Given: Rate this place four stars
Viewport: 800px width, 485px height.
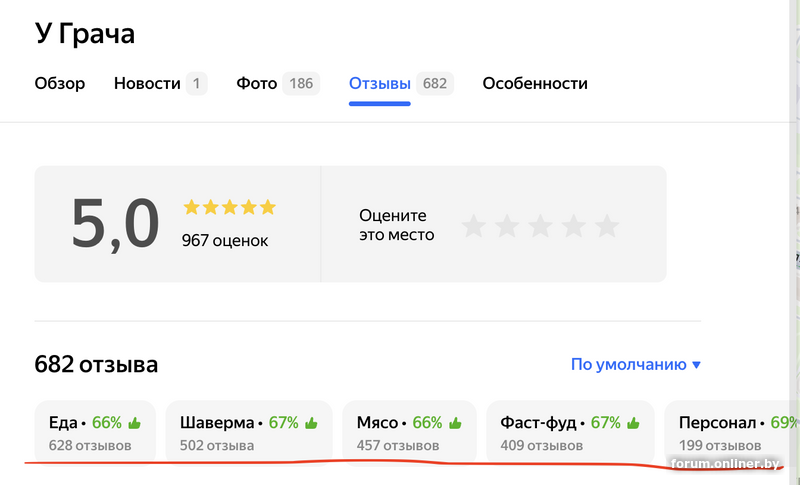Looking at the screenshot, I should pyautogui.click(x=574, y=226).
